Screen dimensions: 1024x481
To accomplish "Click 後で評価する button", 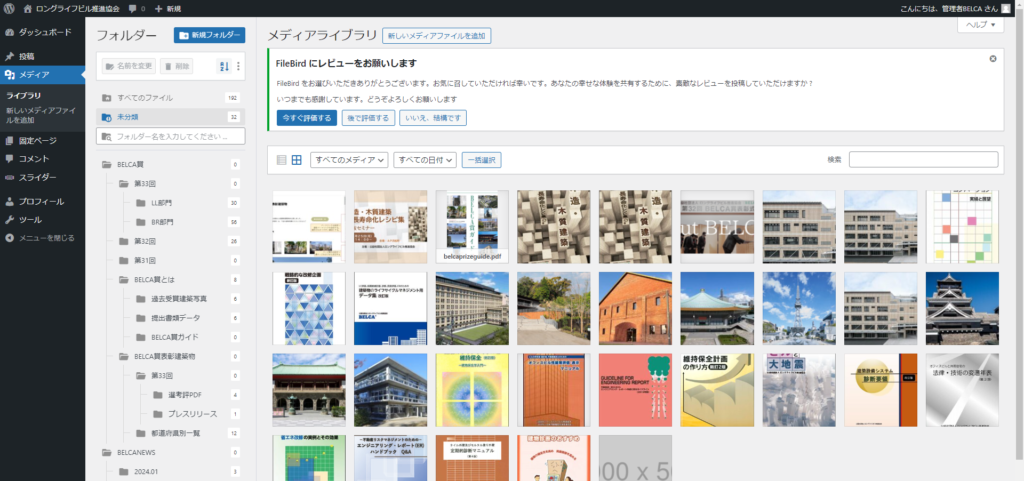I will (368, 118).
